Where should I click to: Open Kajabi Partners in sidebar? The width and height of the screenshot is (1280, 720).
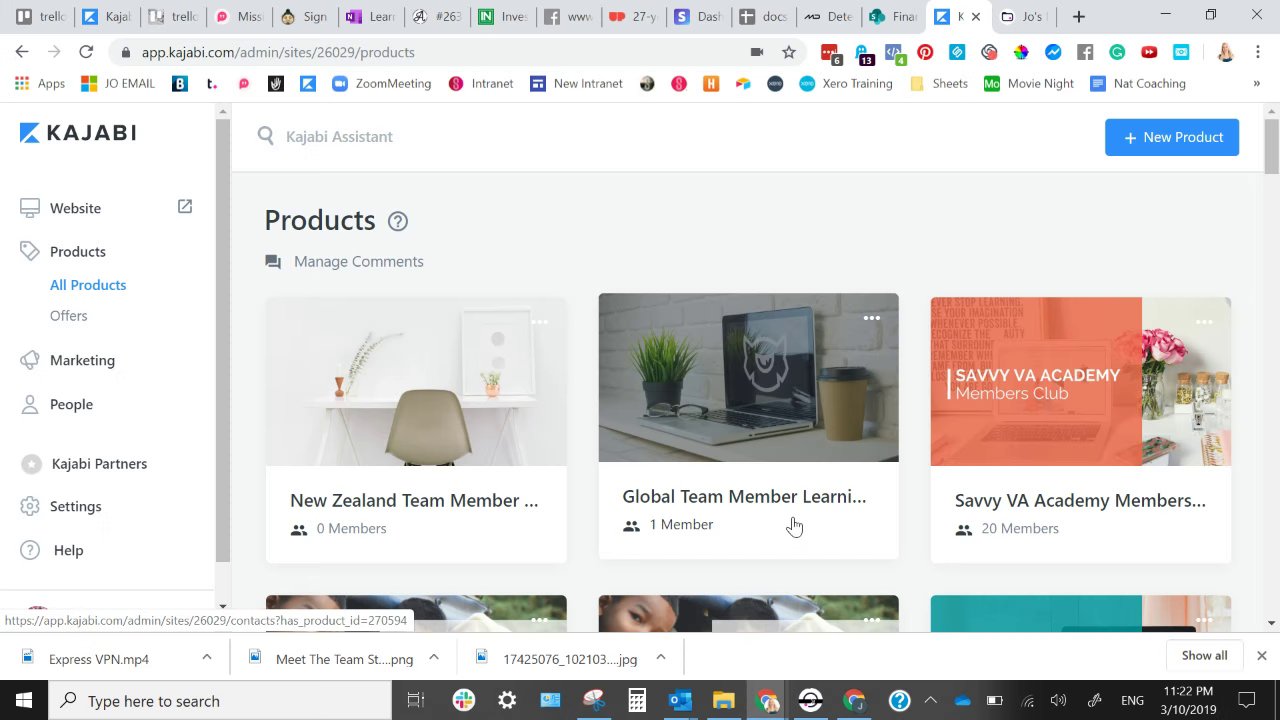pyautogui.click(x=99, y=464)
